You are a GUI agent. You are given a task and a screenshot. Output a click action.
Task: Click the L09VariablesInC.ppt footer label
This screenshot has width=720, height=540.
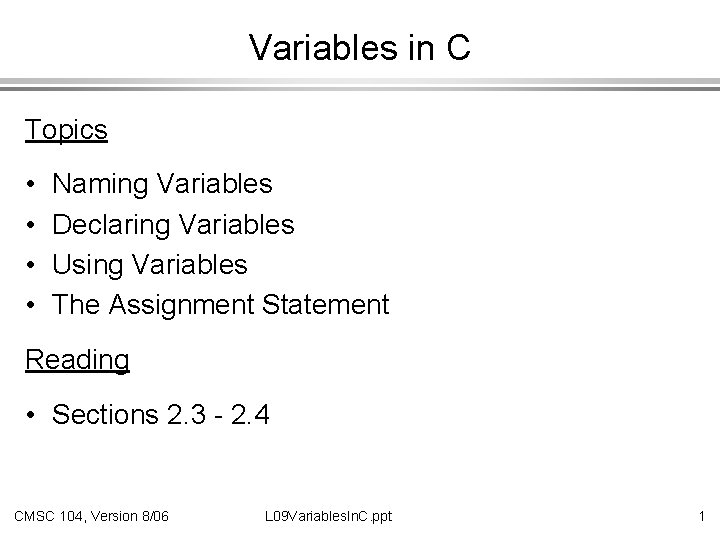tap(328, 516)
